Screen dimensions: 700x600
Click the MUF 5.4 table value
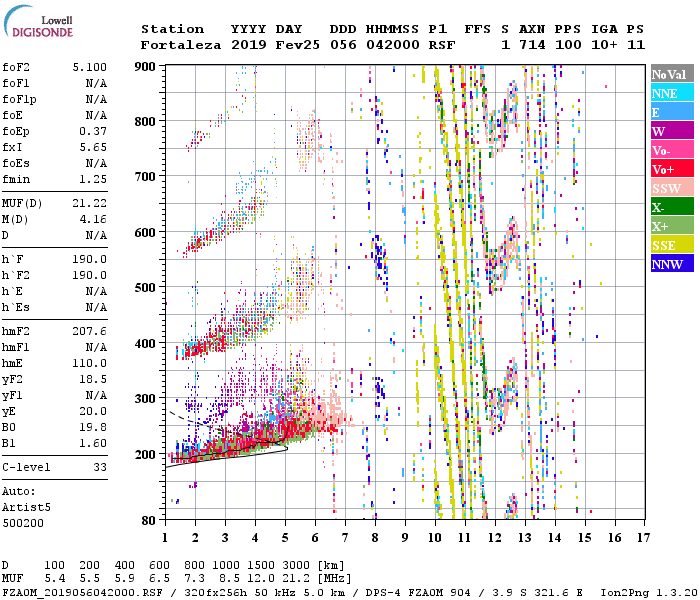(55, 579)
